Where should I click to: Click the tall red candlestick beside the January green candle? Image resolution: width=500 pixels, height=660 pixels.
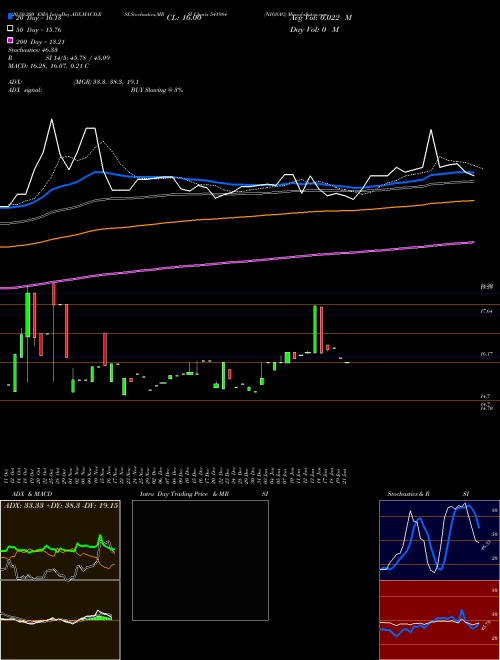(x=321, y=330)
